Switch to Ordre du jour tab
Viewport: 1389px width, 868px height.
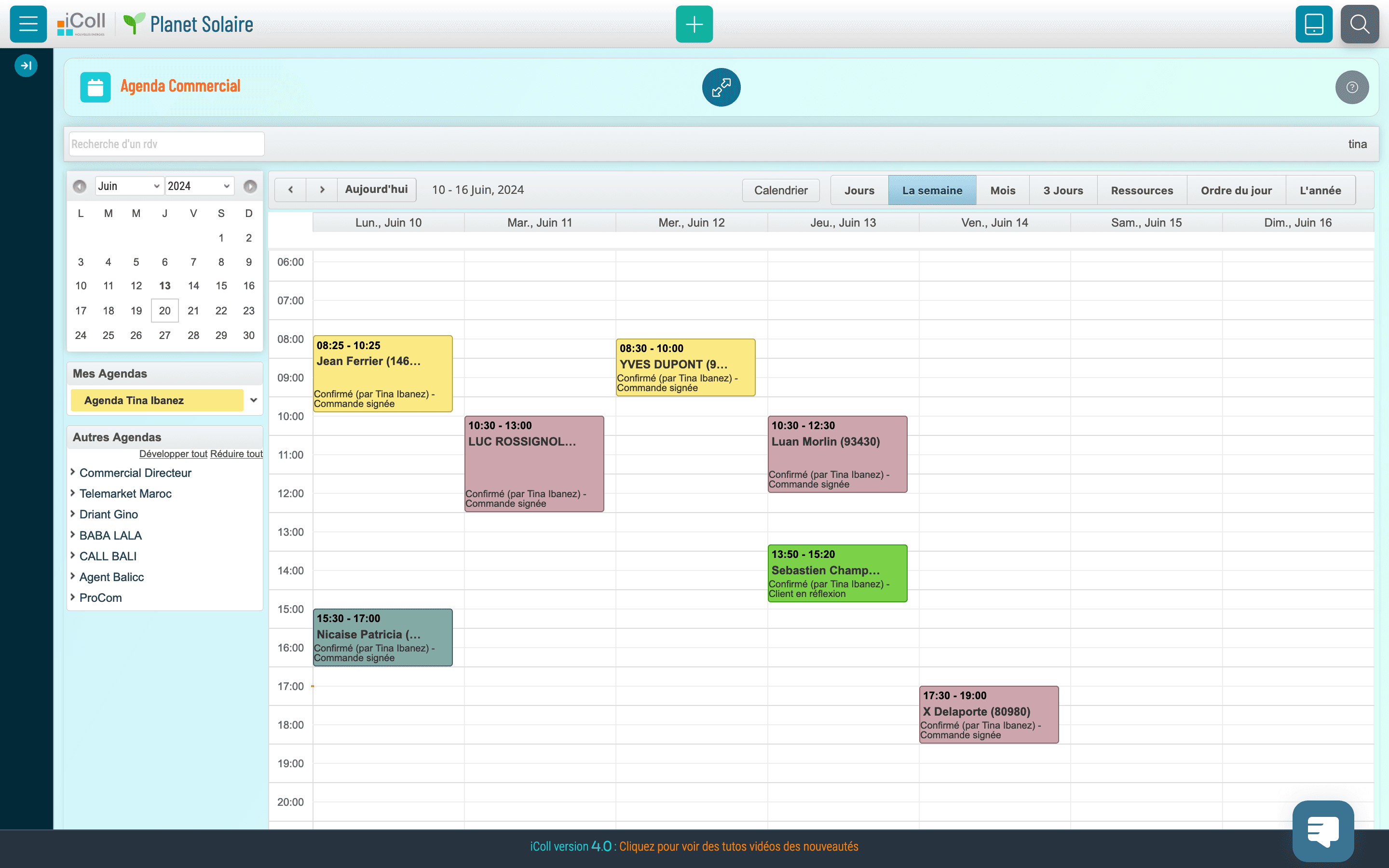coord(1236,190)
